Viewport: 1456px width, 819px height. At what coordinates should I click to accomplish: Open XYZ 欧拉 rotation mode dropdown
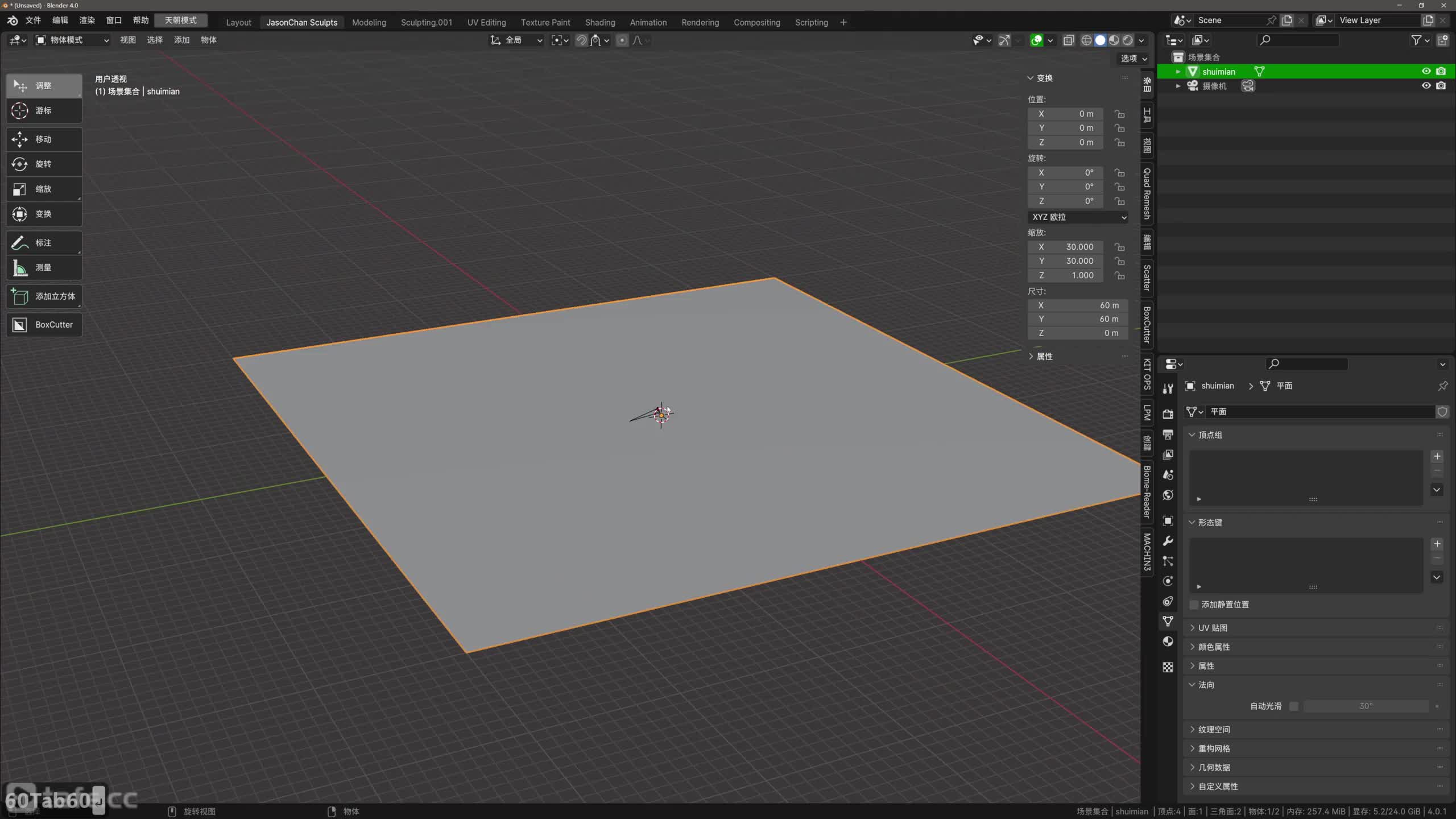coord(1078,217)
